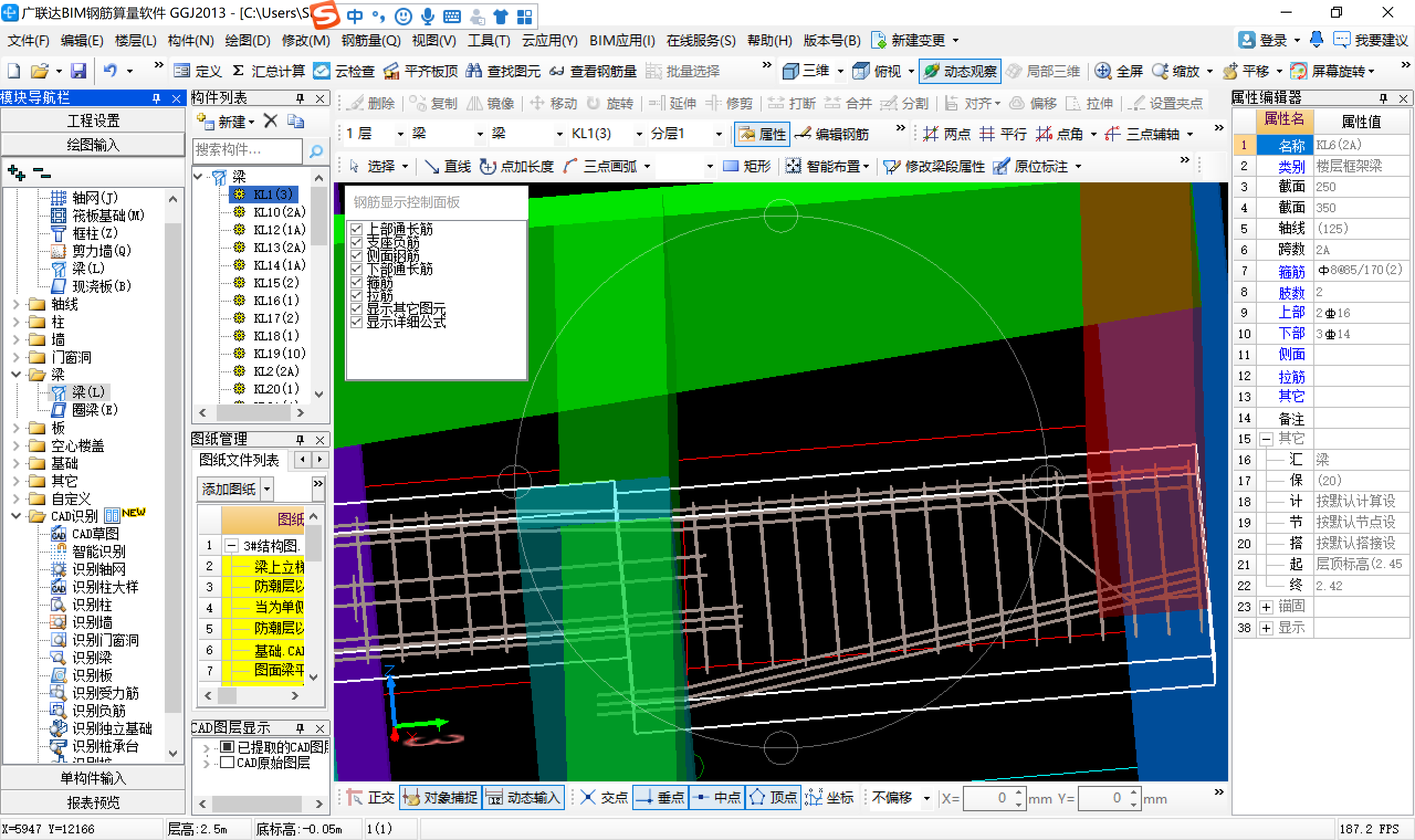Open the 分层1 layer dropdown
The image size is (1415, 840).
tap(718, 134)
